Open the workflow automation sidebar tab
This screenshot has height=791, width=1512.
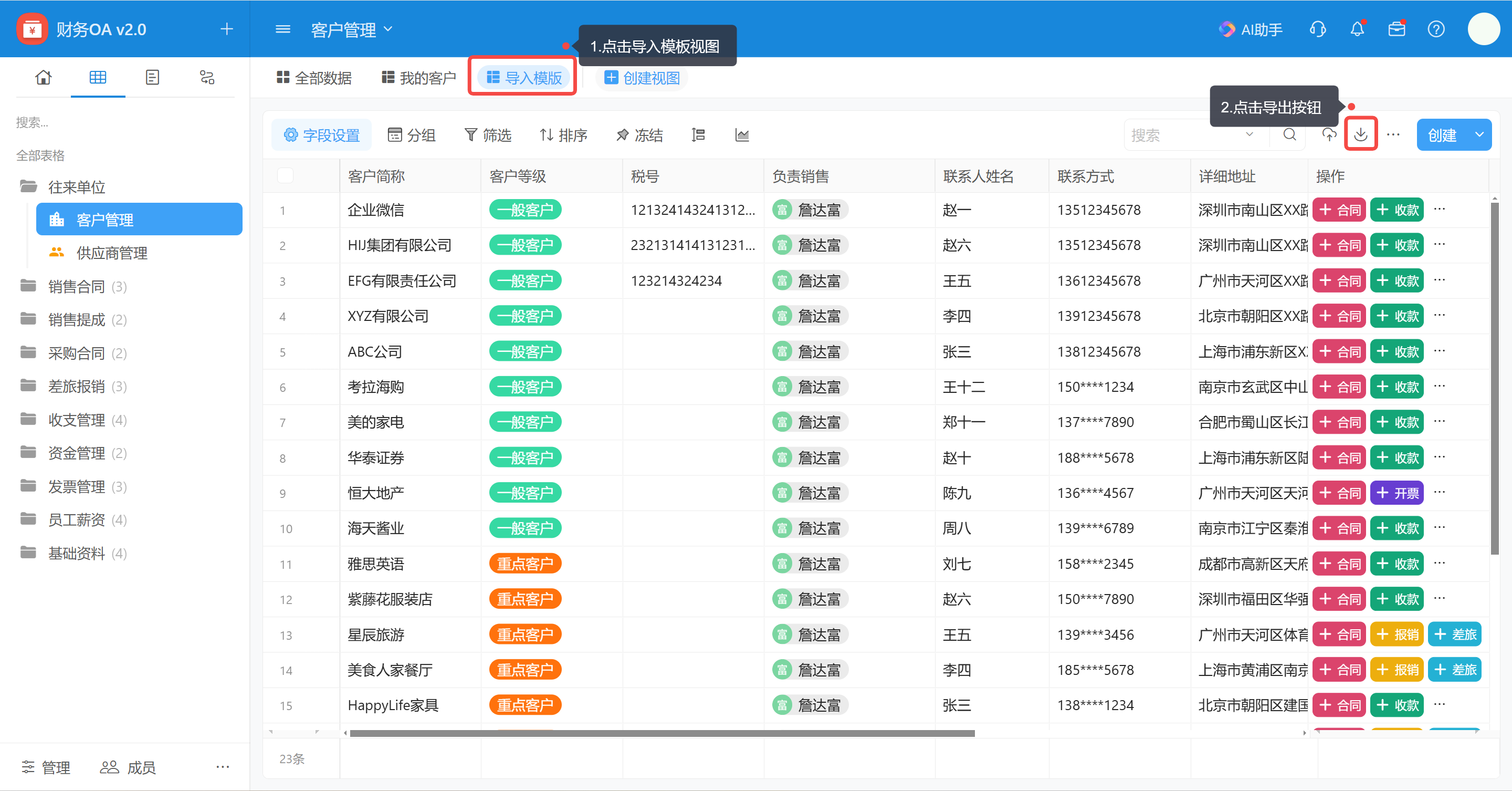tap(207, 77)
